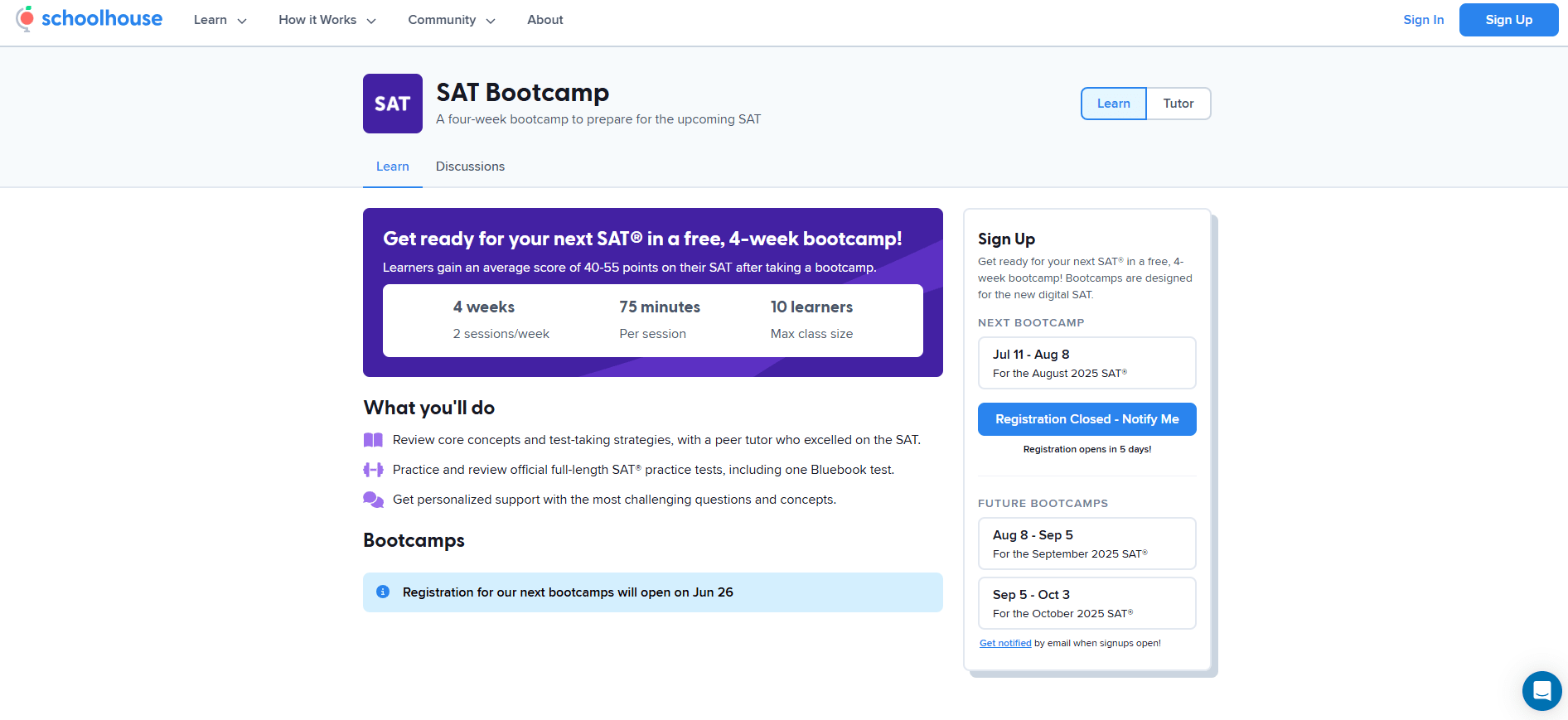
Task: Expand the Community menu
Action: (451, 20)
